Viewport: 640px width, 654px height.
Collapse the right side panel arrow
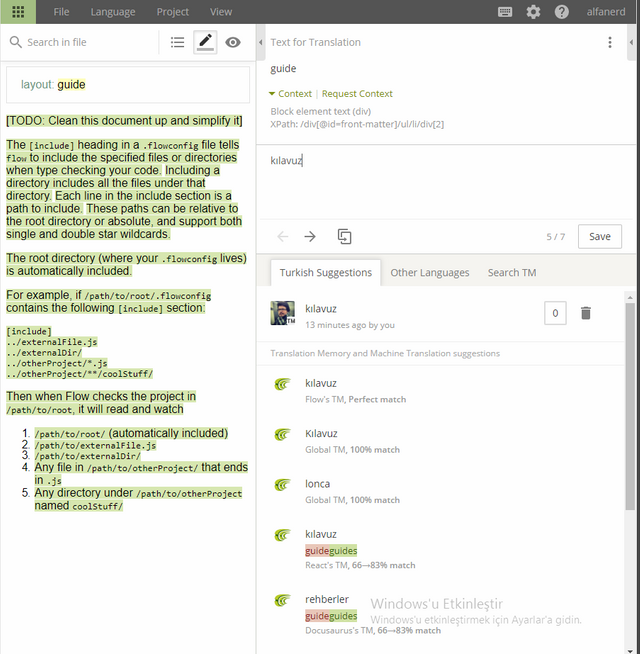click(x=631, y=42)
